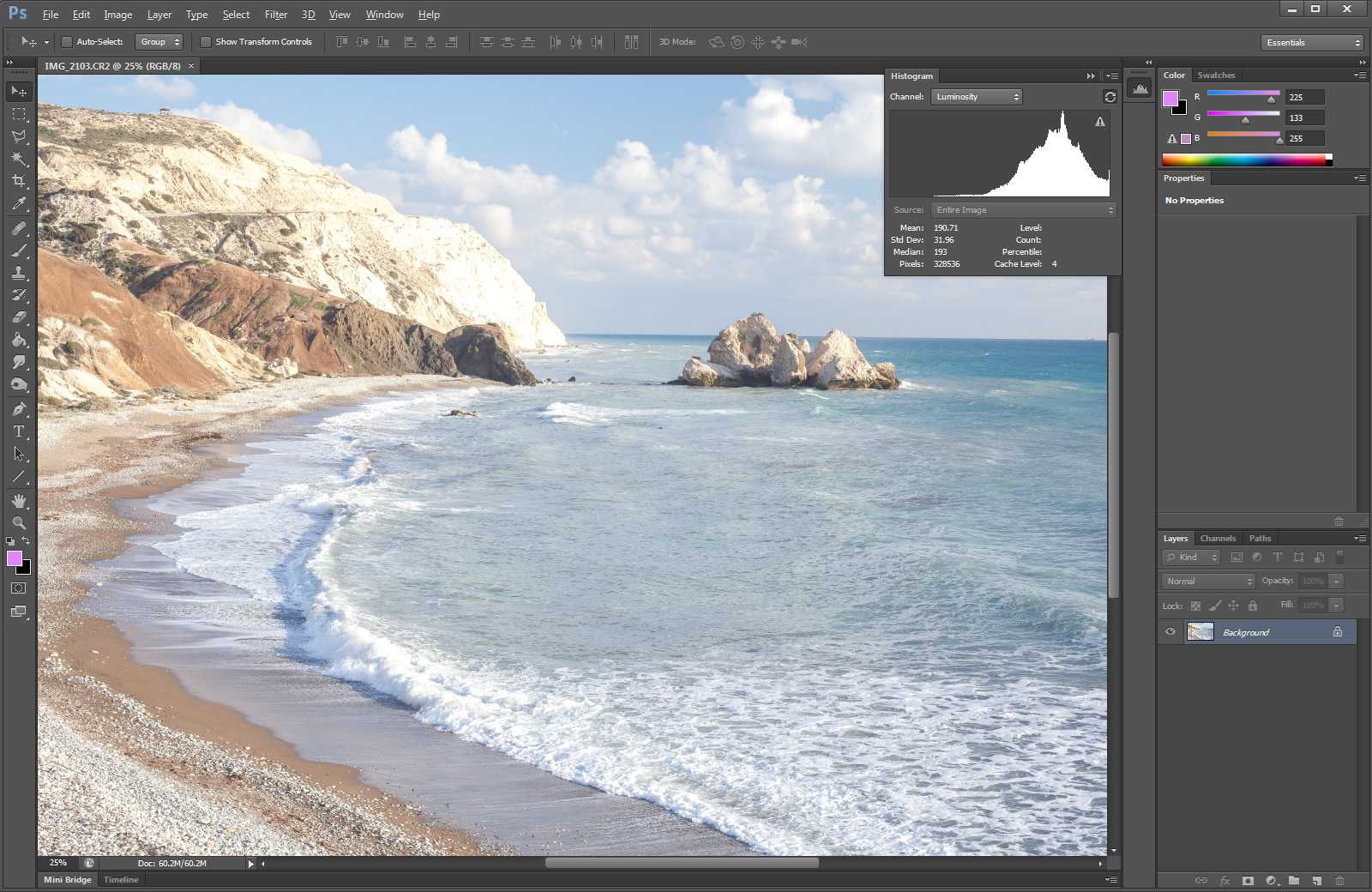Select the Clone Stamp tool
The width and height of the screenshot is (1372, 892).
19,273
